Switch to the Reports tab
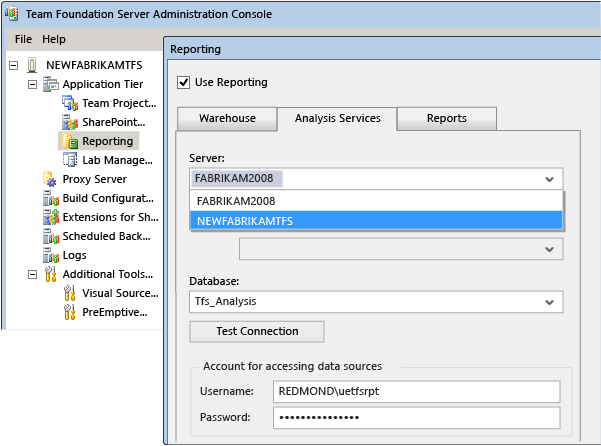601x446 pixels. (x=447, y=118)
